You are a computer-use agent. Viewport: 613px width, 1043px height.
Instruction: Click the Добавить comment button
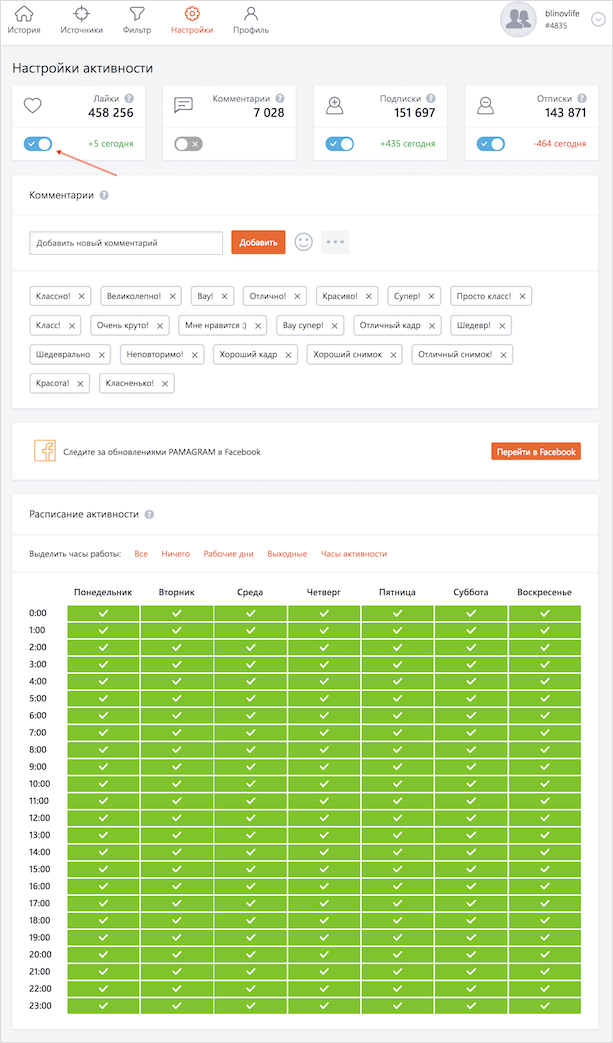click(258, 242)
